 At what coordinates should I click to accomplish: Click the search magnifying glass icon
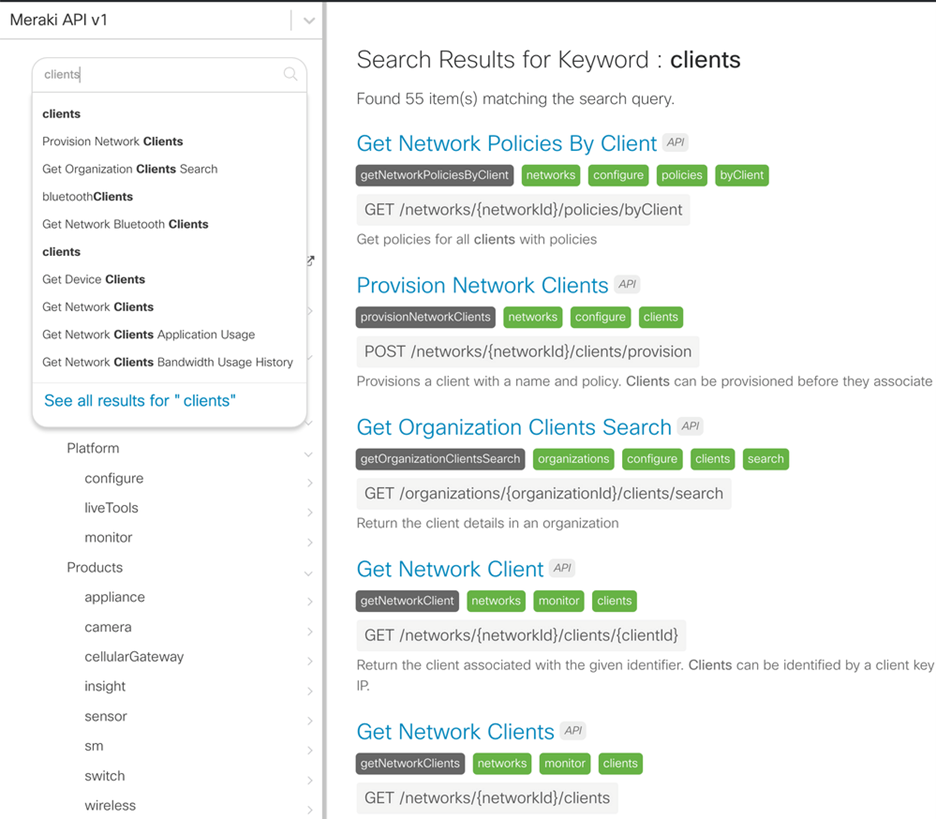[x=290, y=74]
